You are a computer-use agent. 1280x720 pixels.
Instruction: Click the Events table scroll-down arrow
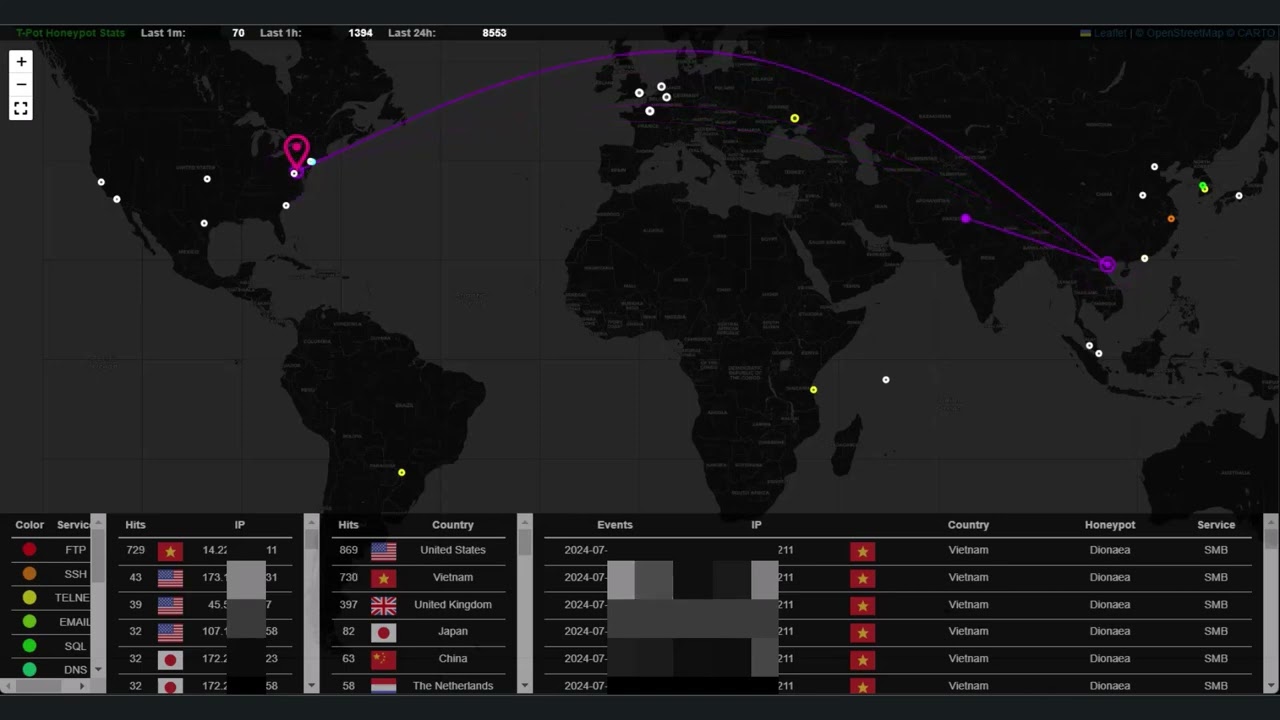1271,686
